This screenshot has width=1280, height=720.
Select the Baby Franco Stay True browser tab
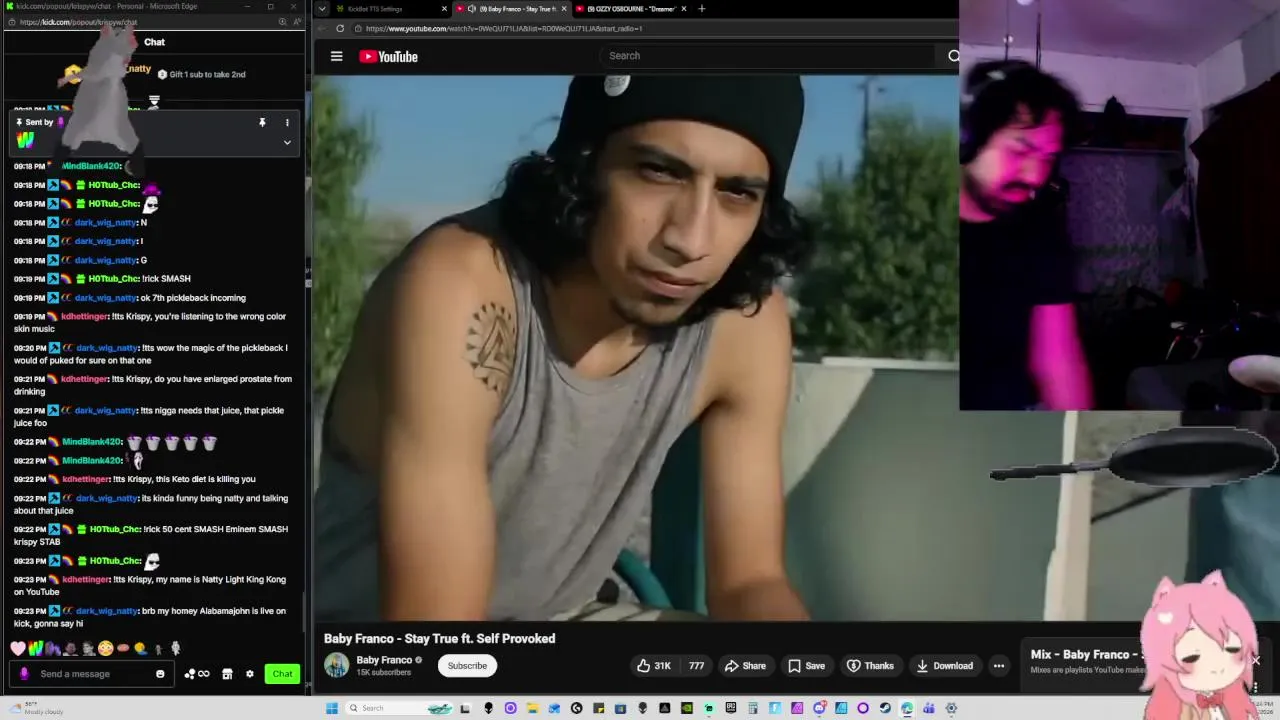point(510,9)
